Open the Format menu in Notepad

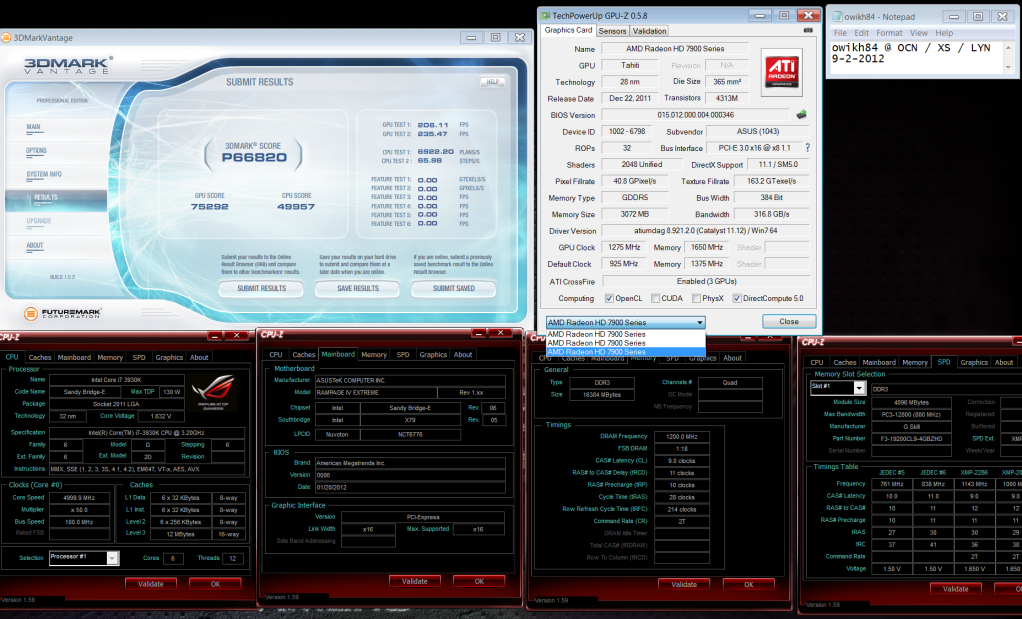(889, 33)
